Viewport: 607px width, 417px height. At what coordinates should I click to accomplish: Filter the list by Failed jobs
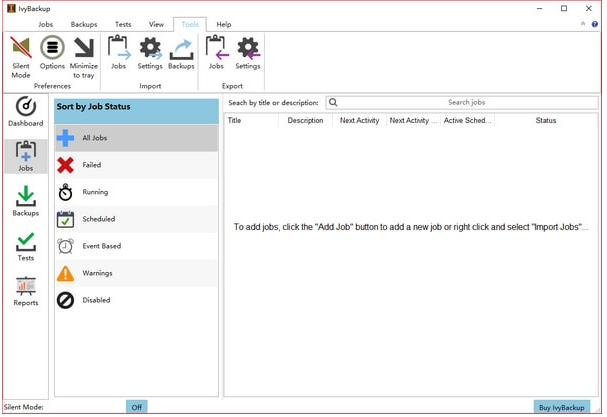click(136, 165)
